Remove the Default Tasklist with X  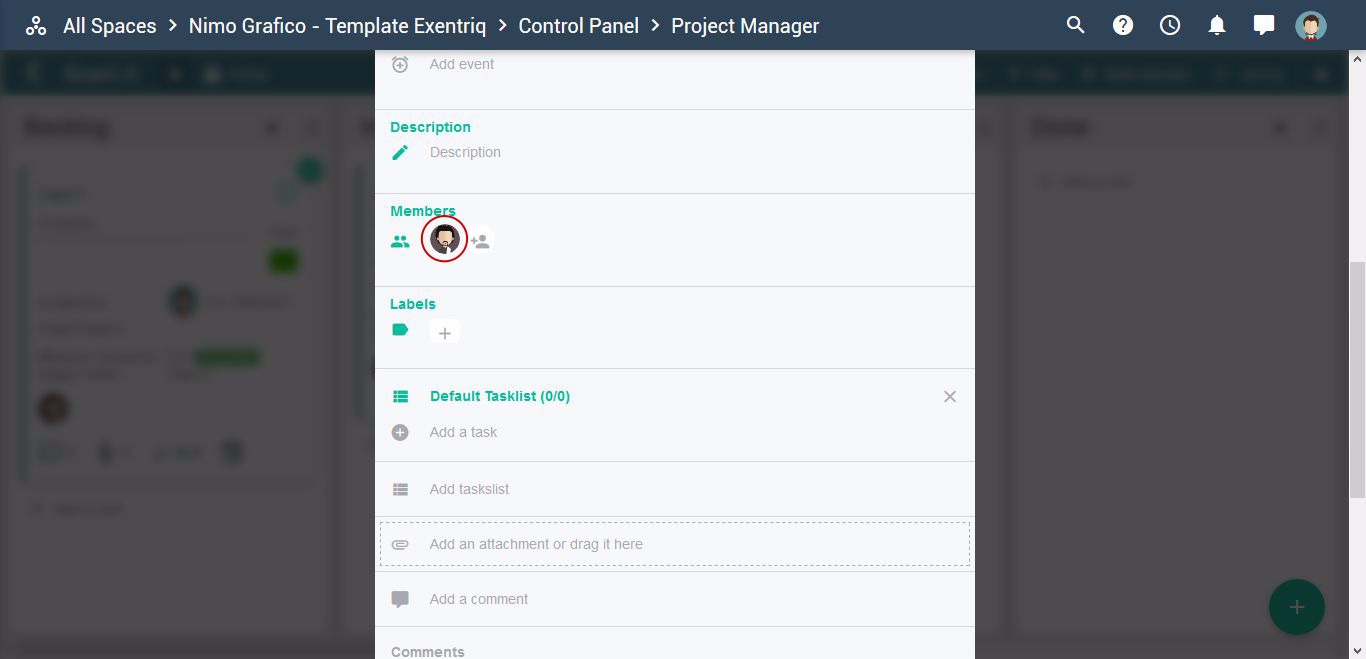click(x=950, y=397)
